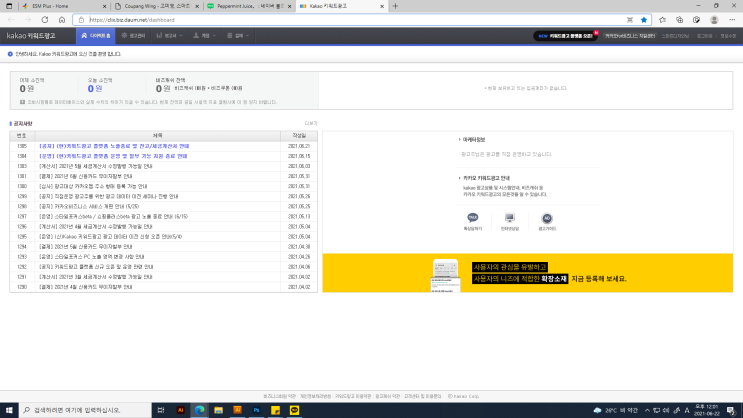
Task: Open notice 1295 ending with (5/4)
Action: (x=110, y=236)
